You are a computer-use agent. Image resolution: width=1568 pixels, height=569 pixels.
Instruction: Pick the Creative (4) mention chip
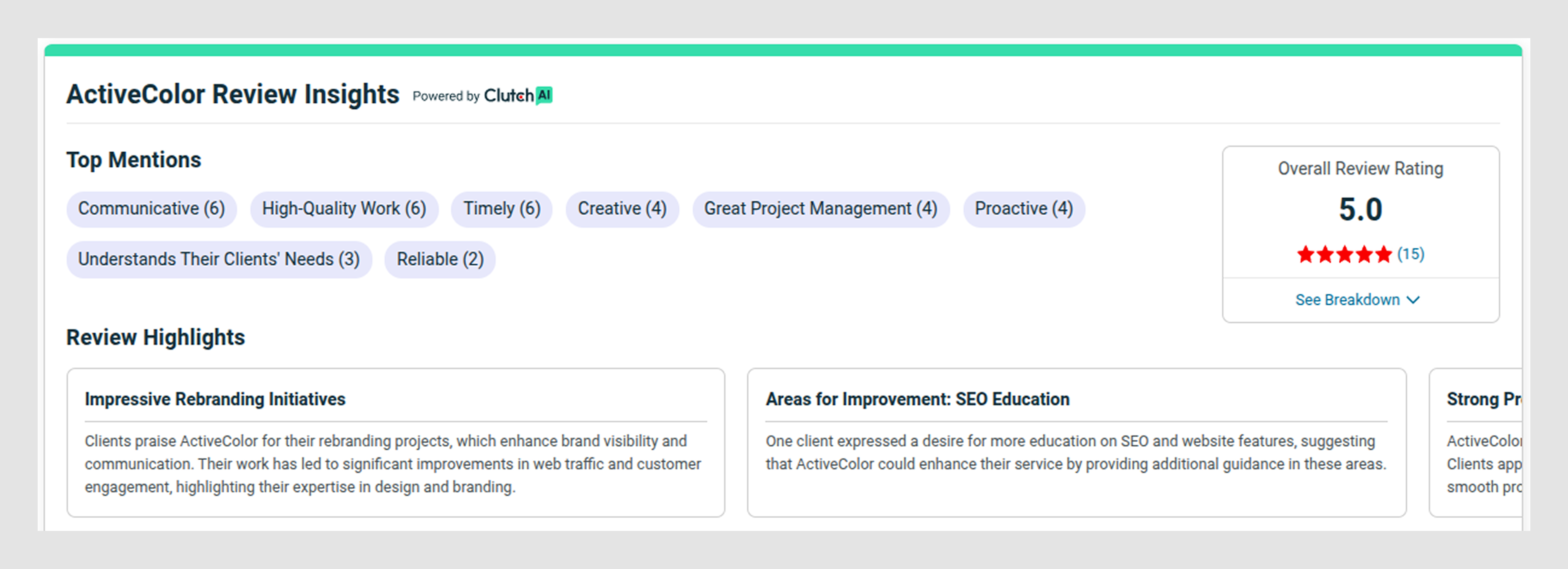(622, 209)
